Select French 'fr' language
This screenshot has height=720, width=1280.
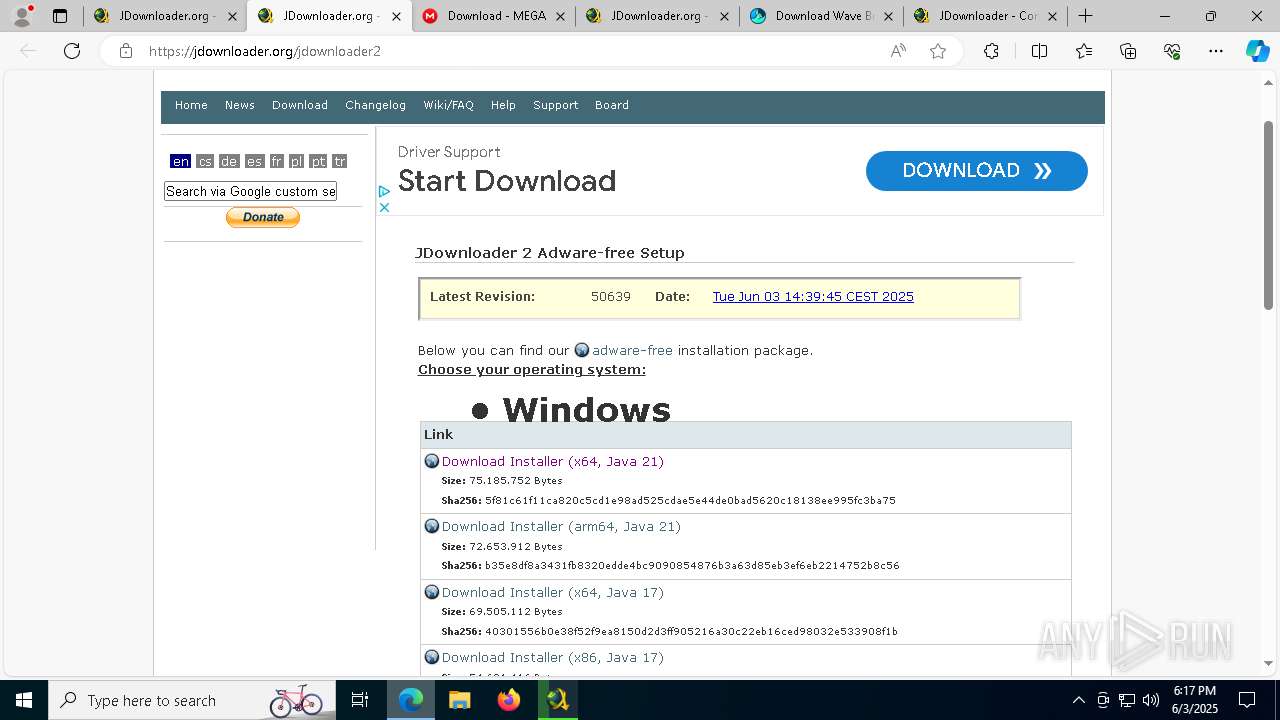[277, 161]
